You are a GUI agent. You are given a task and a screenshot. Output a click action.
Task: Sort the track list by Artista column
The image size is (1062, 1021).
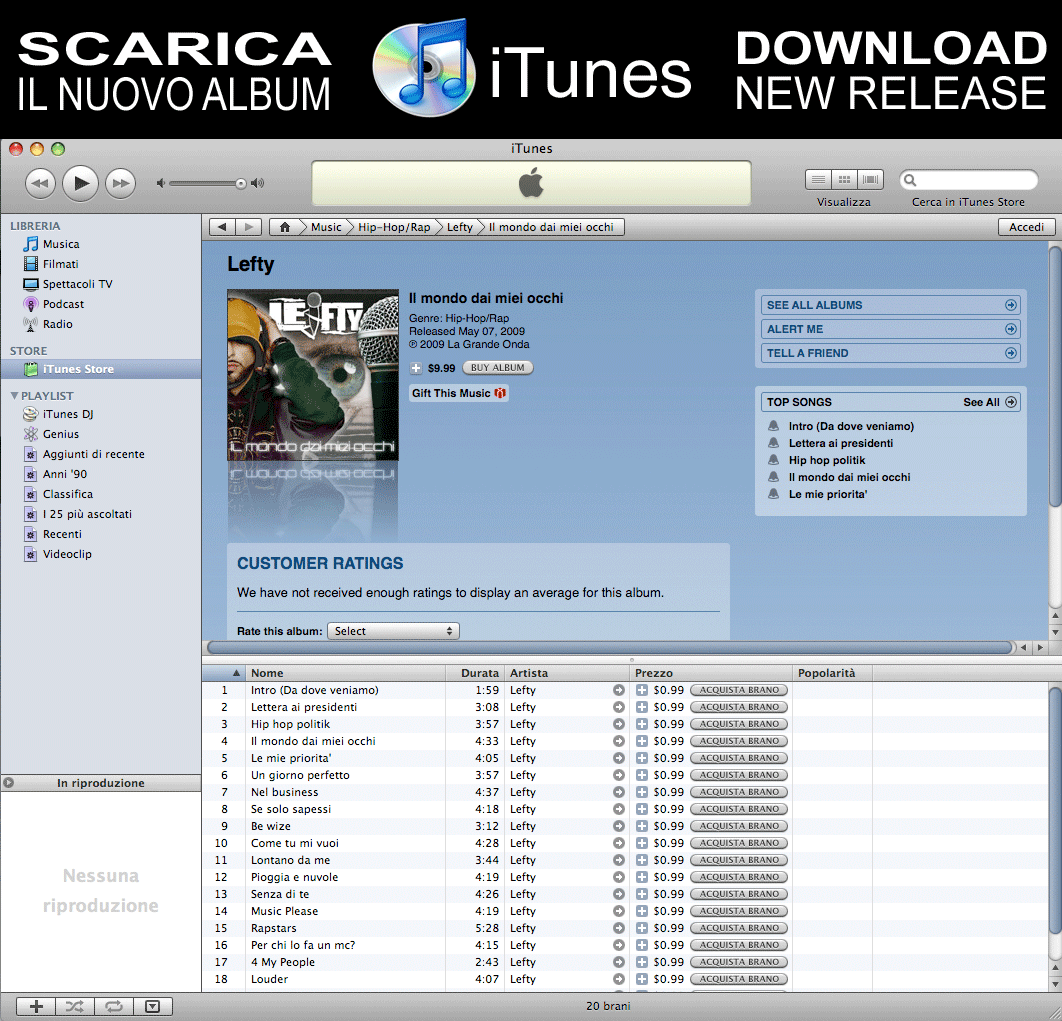pyautogui.click(x=567, y=673)
